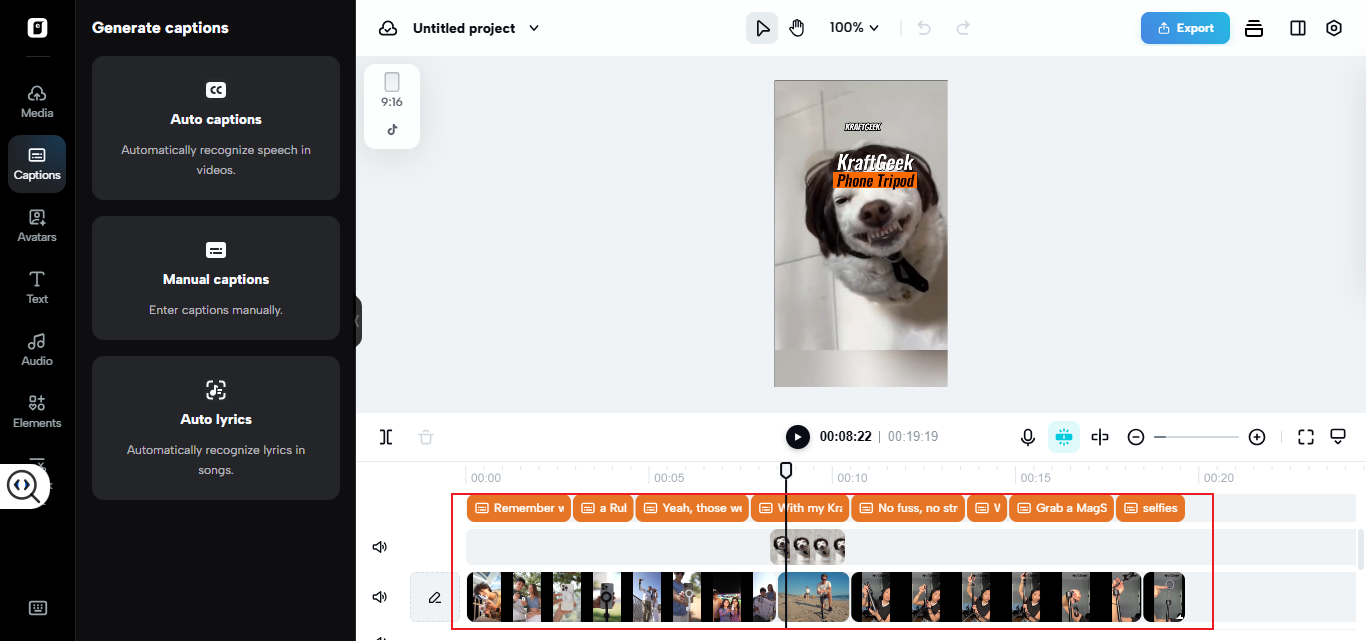Click the Export button
This screenshot has width=1366, height=641.
point(1185,28)
